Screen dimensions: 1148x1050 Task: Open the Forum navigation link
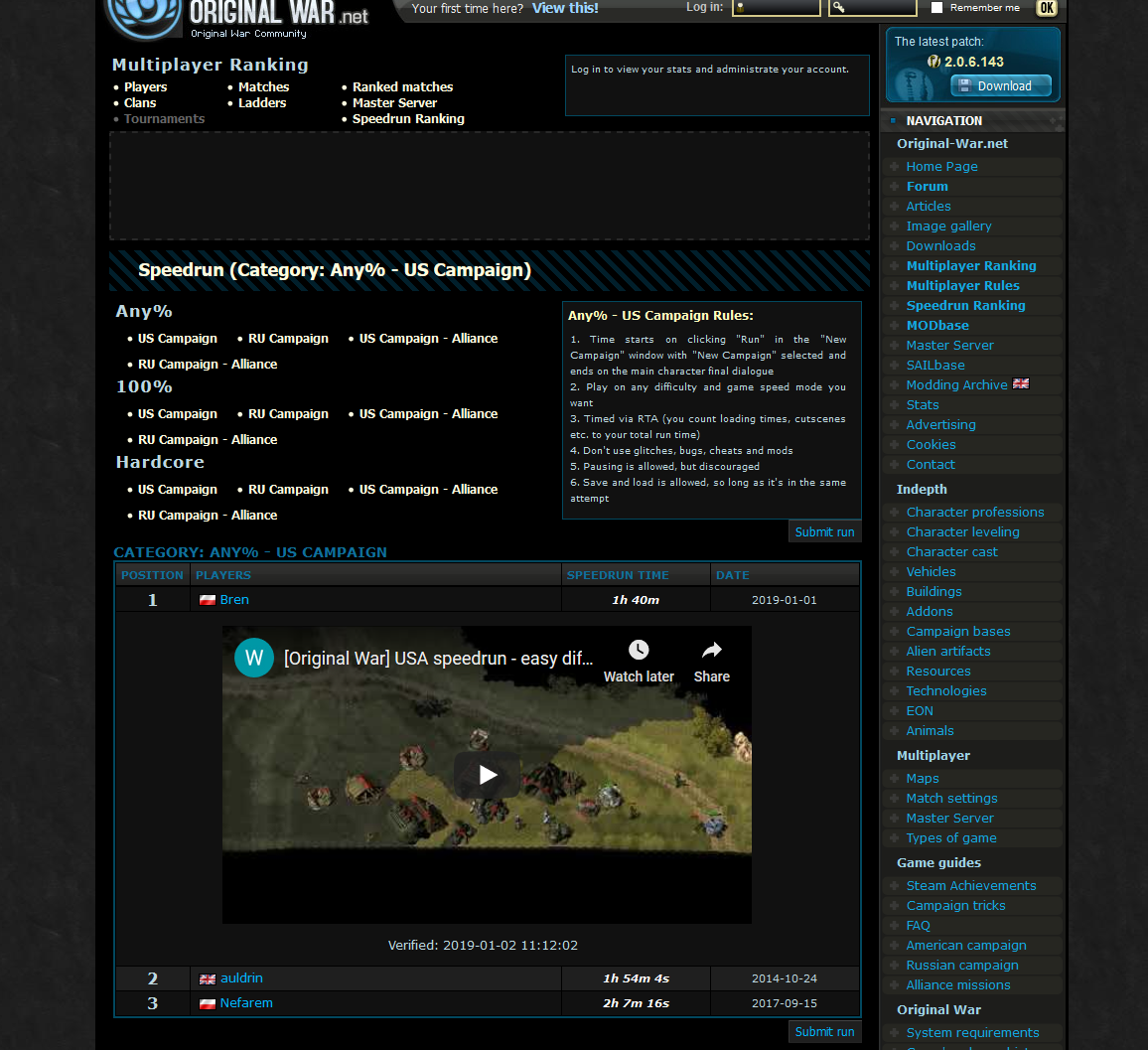coord(927,186)
